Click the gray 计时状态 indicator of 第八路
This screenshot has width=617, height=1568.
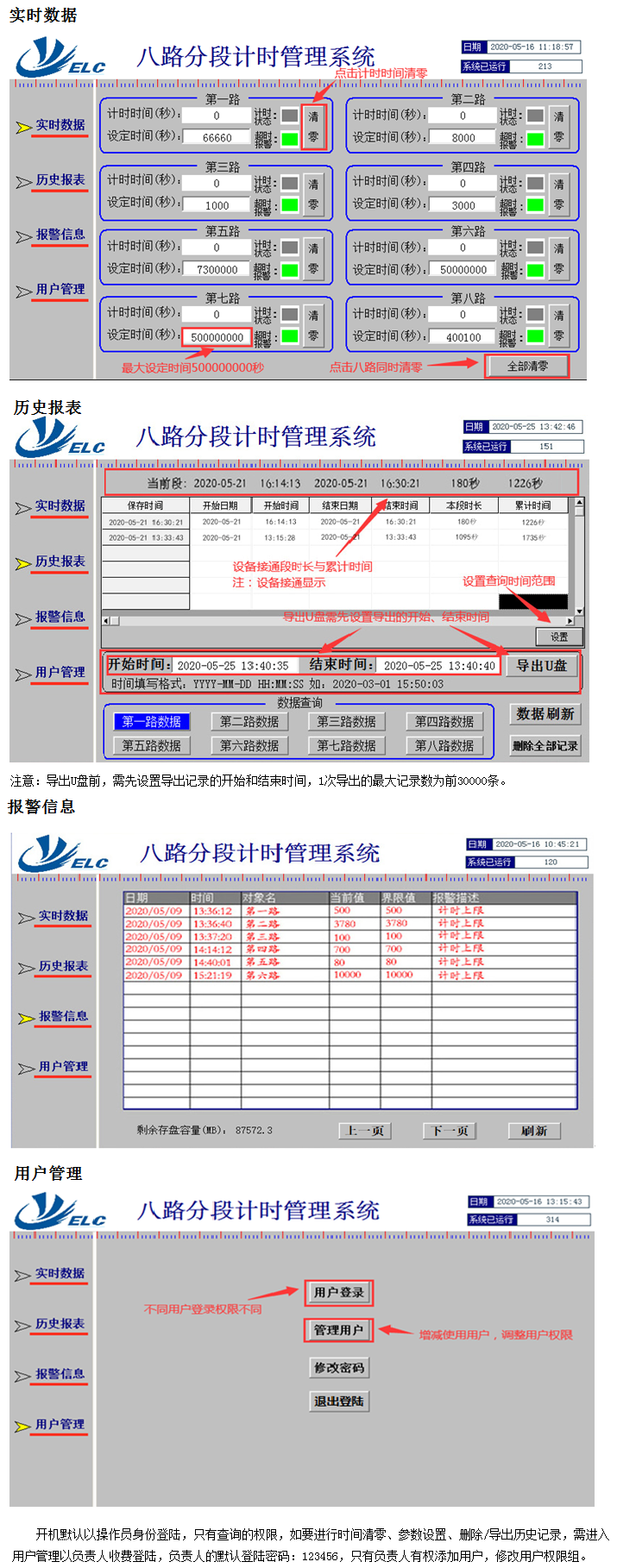[x=535, y=315]
